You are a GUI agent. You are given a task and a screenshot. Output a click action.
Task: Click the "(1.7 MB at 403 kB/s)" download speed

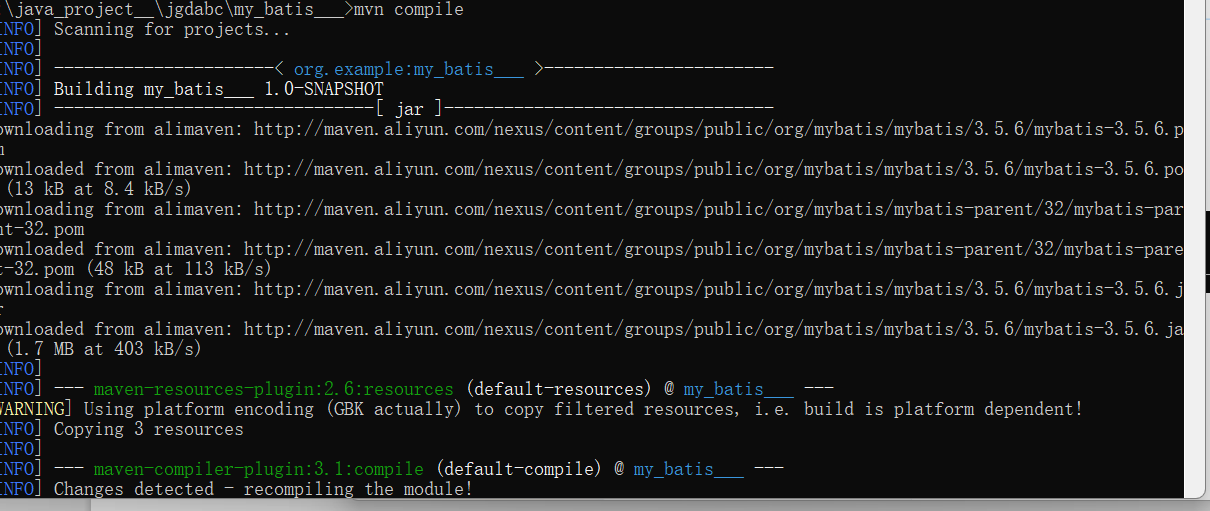[104, 349]
